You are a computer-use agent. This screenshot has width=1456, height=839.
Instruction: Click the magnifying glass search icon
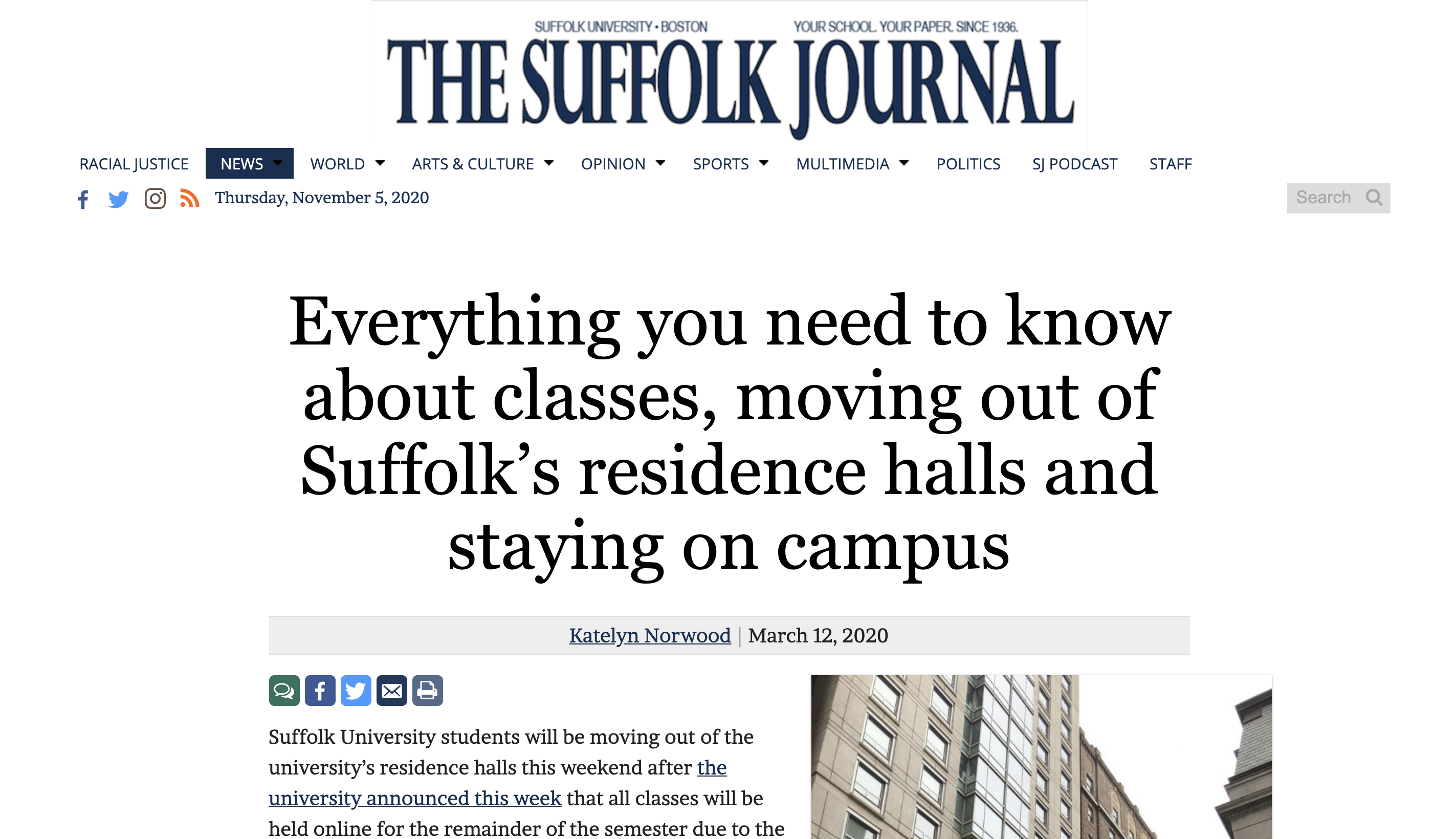pos(1374,198)
